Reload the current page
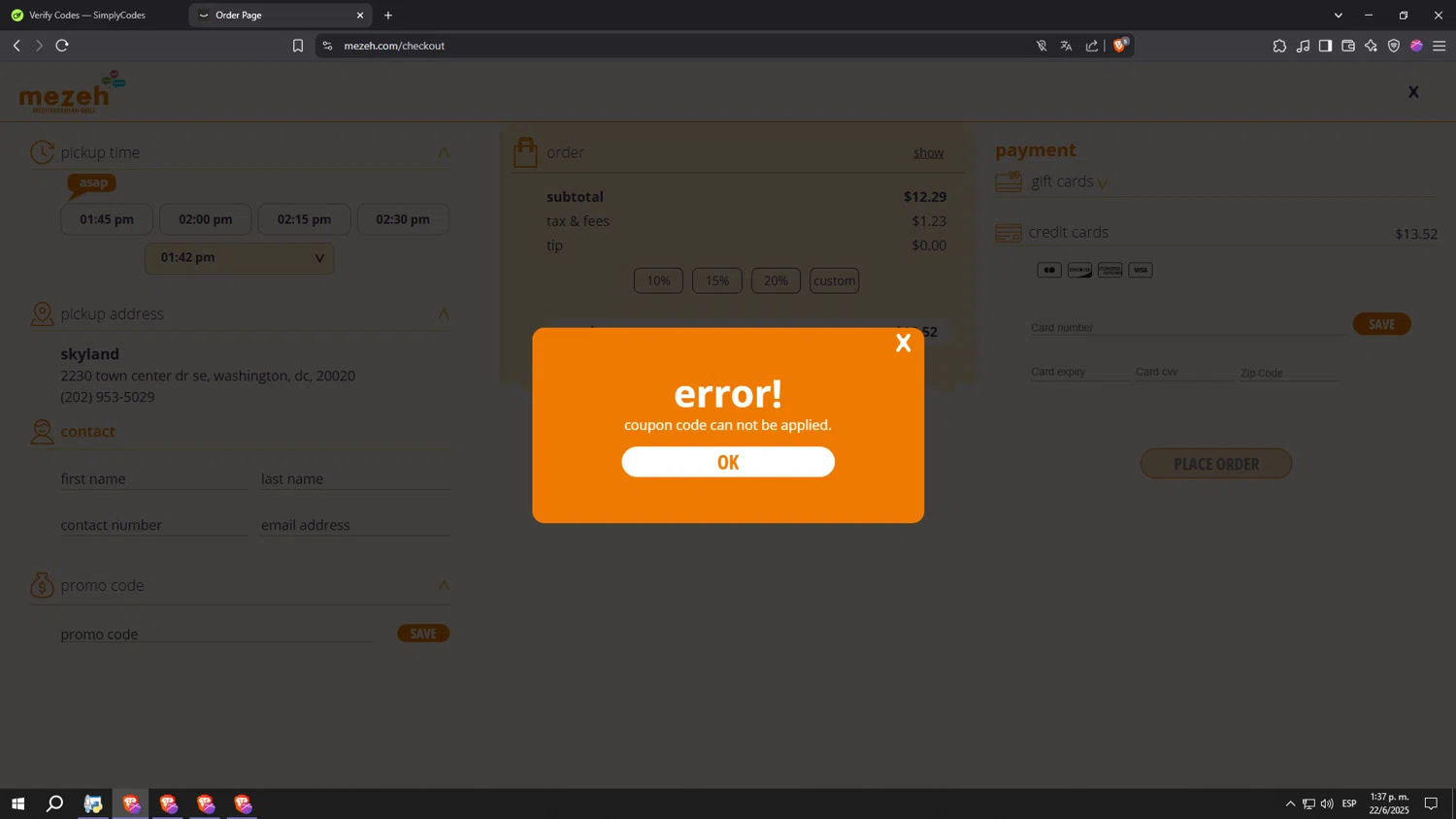Image resolution: width=1456 pixels, height=819 pixels. [x=62, y=46]
